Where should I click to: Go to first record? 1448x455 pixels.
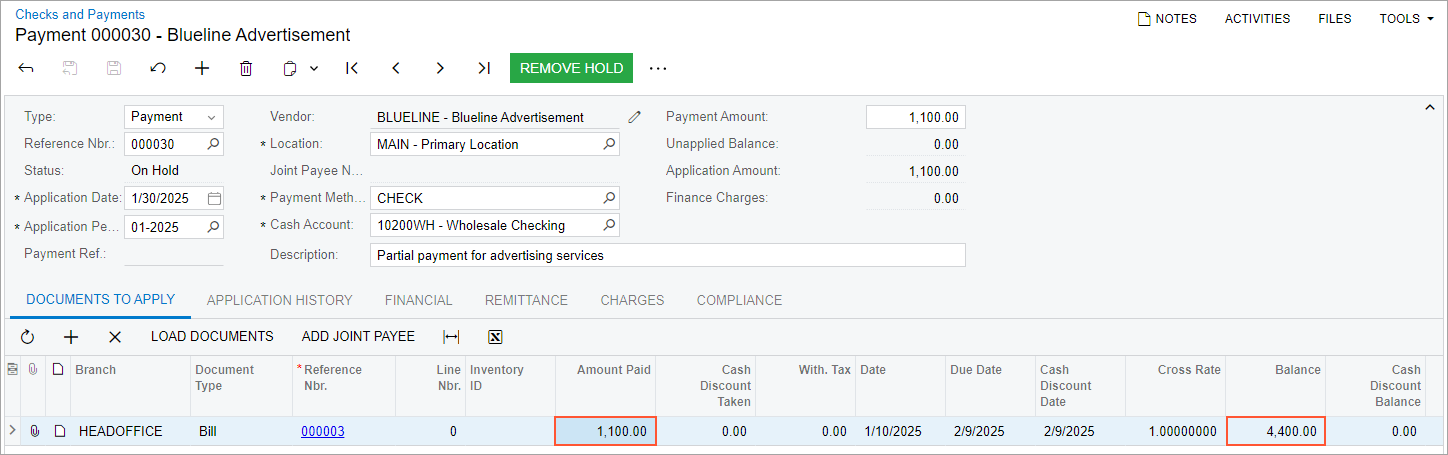352,68
